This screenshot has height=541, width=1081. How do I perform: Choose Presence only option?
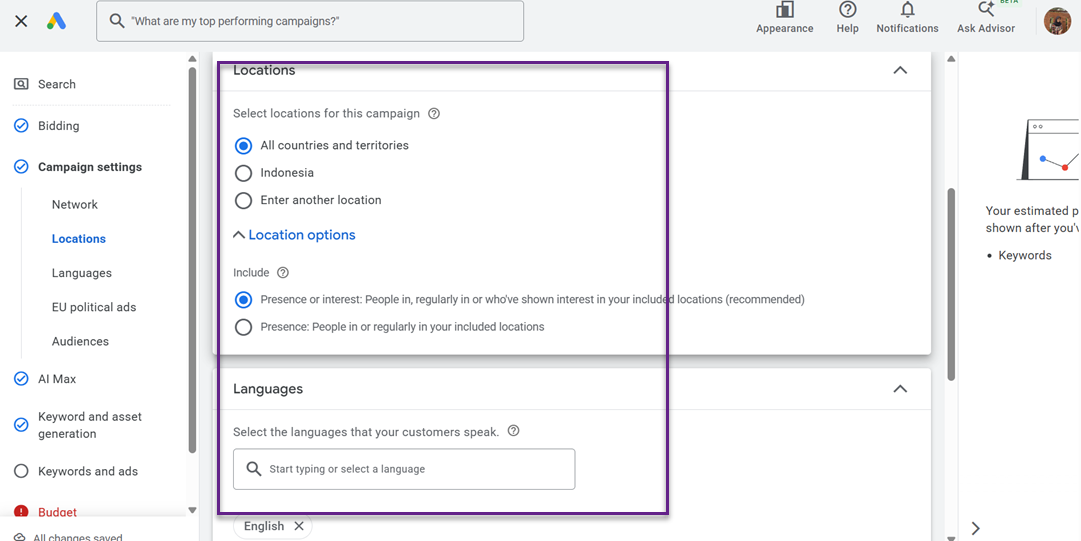coord(243,327)
